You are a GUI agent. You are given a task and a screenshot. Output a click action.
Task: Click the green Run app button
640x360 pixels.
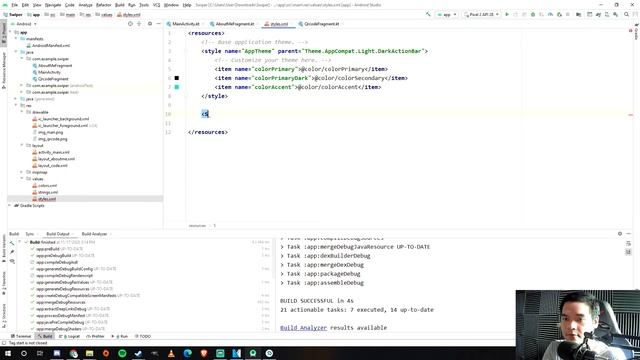click(507, 15)
